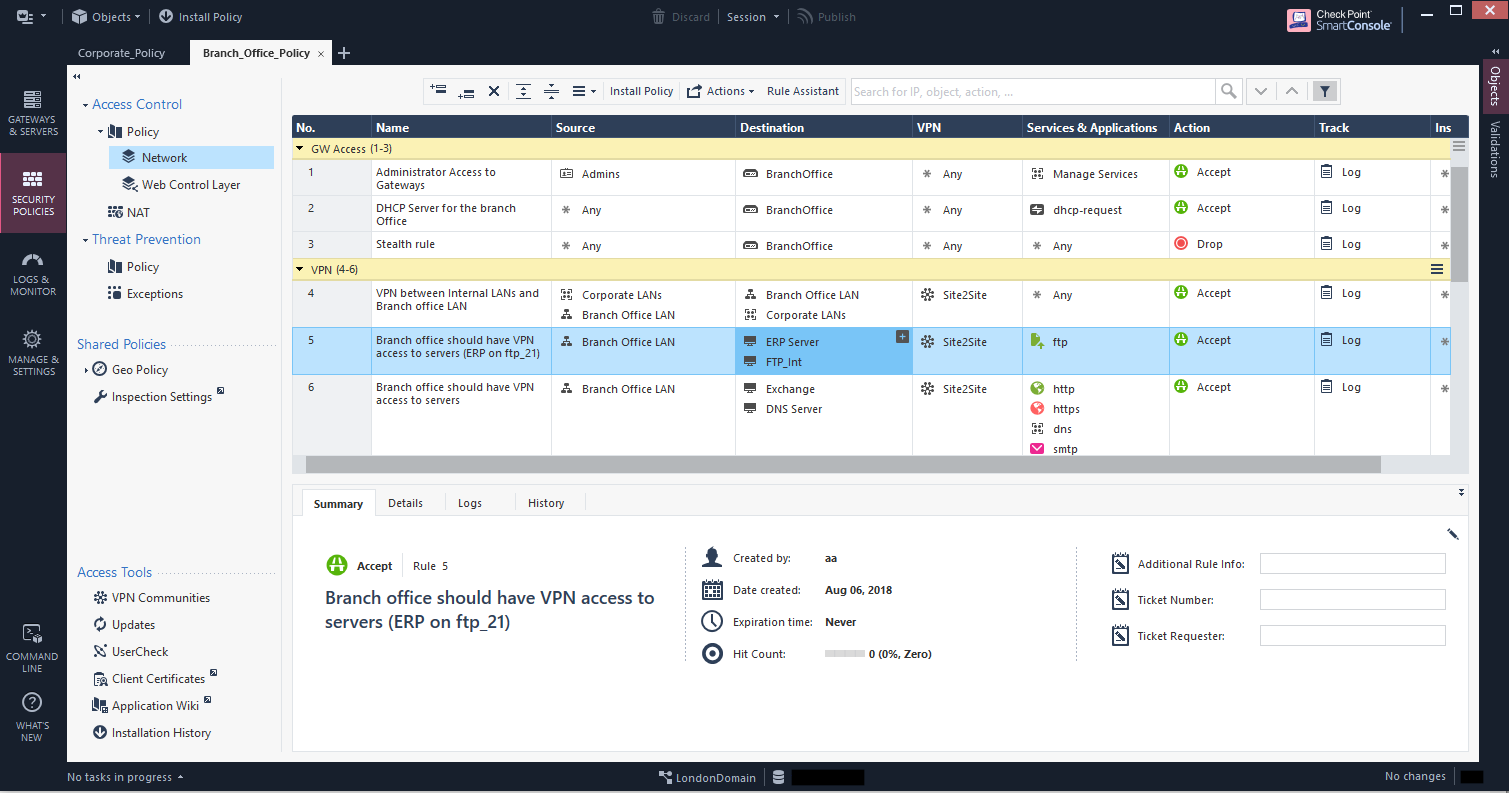Open the toolbar view options dropdown

click(x=583, y=91)
